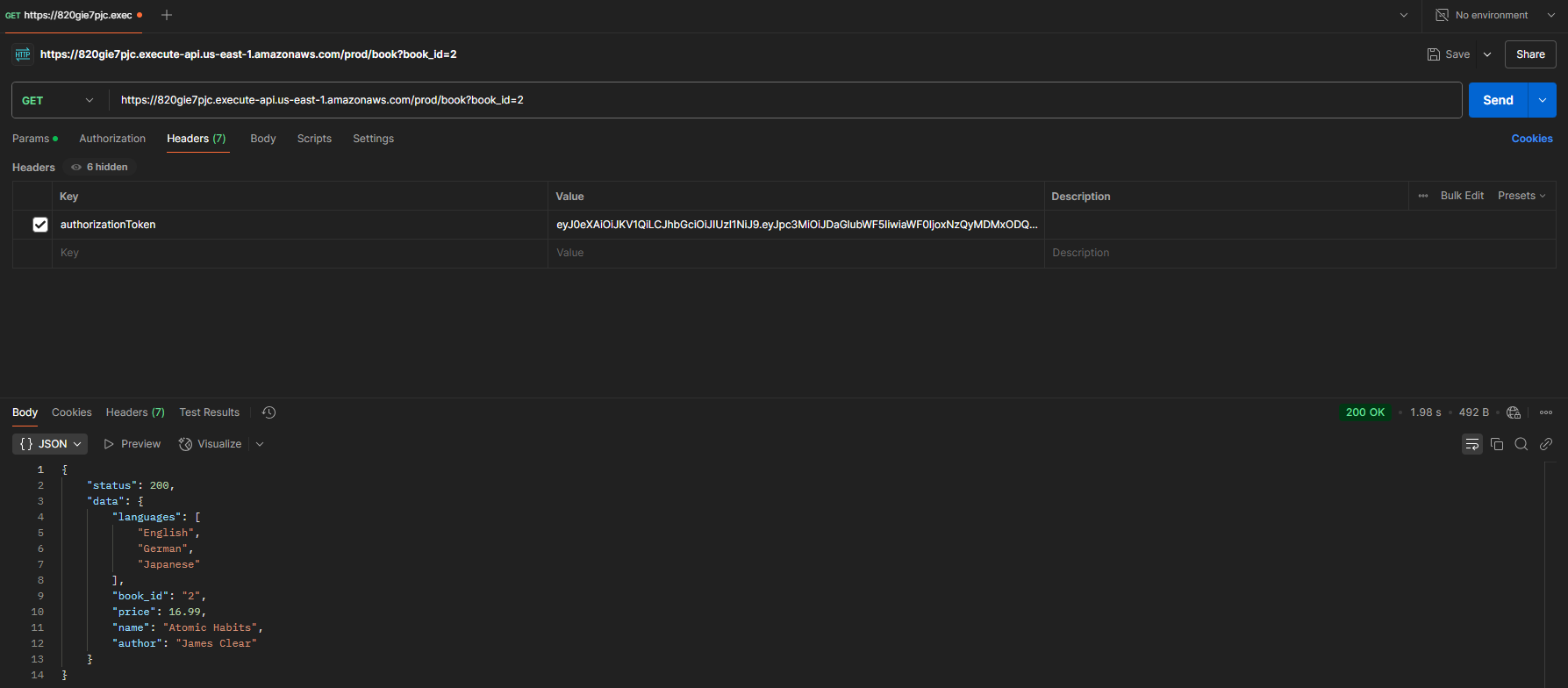Open the Cookies link
This screenshot has height=688, width=1568.
[x=1532, y=139]
